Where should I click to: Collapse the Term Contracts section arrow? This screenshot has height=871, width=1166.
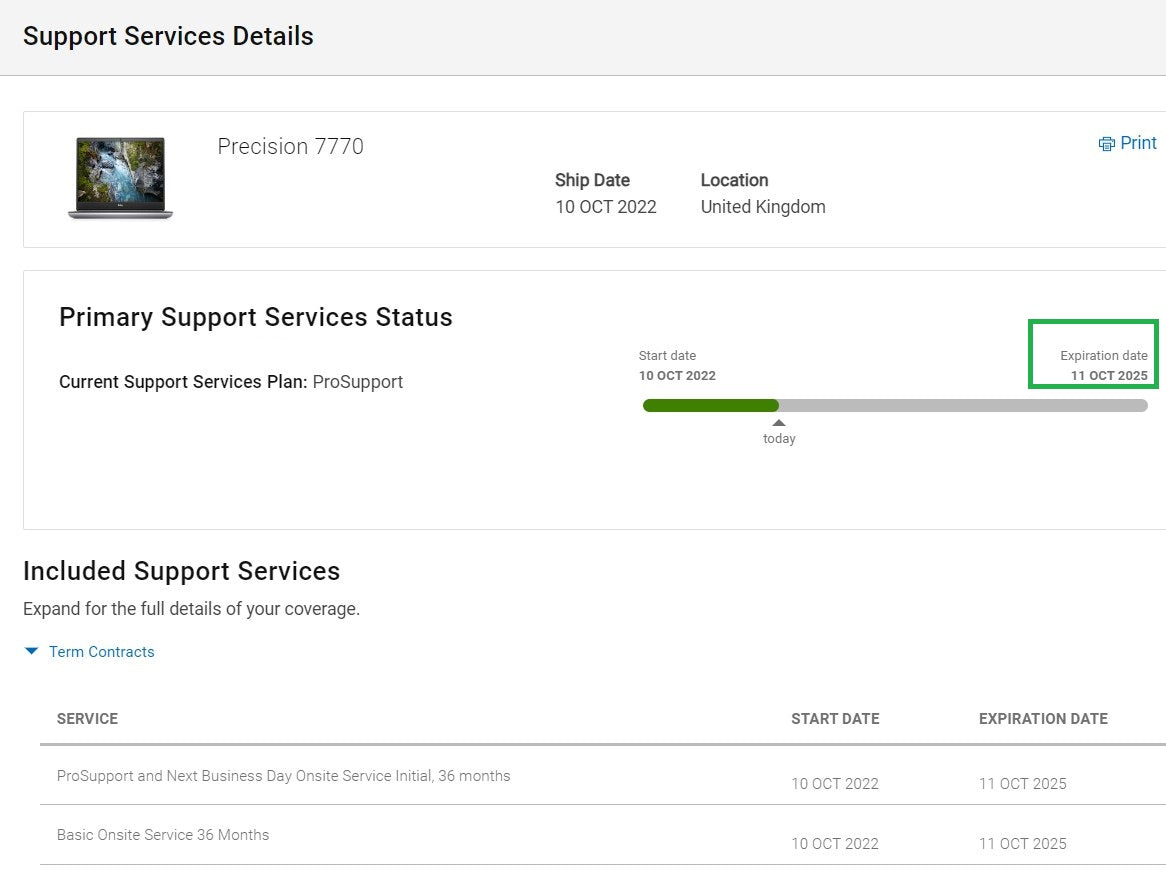pyautogui.click(x=31, y=651)
